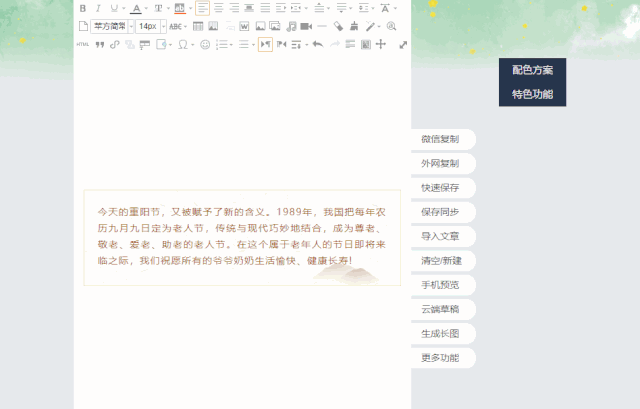Toggle HTML source view
The width and height of the screenshot is (640, 409).
tap(82, 44)
